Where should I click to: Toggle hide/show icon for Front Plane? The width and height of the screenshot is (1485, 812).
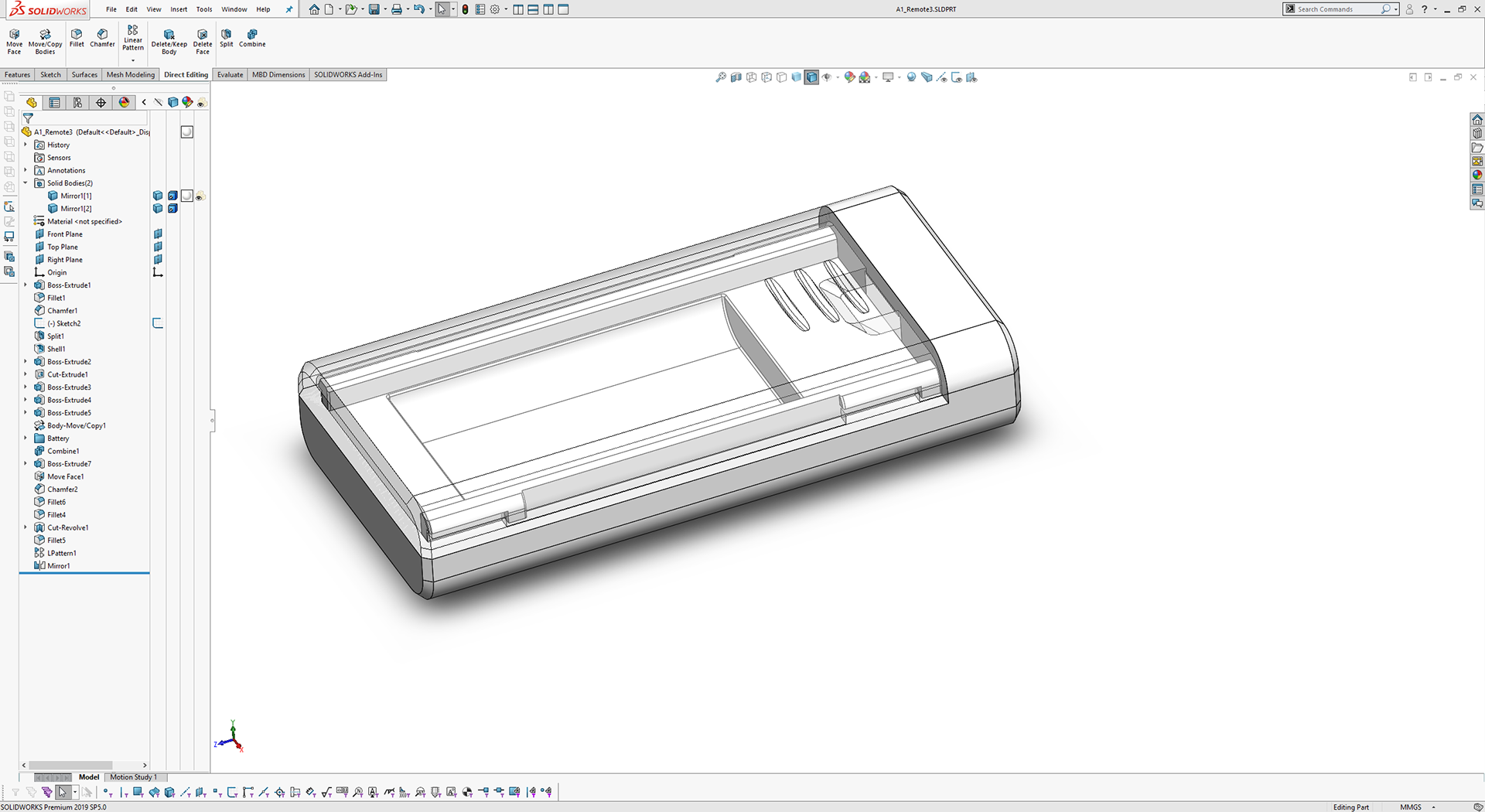pyautogui.click(x=158, y=234)
